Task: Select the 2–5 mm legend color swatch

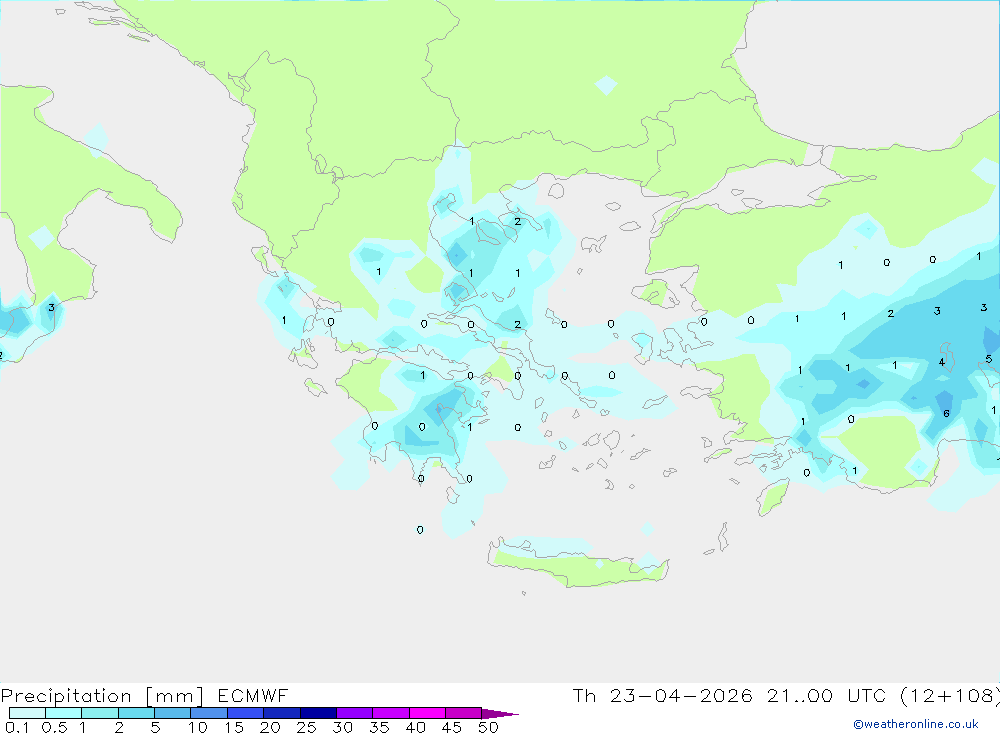Action: pos(136,713)
